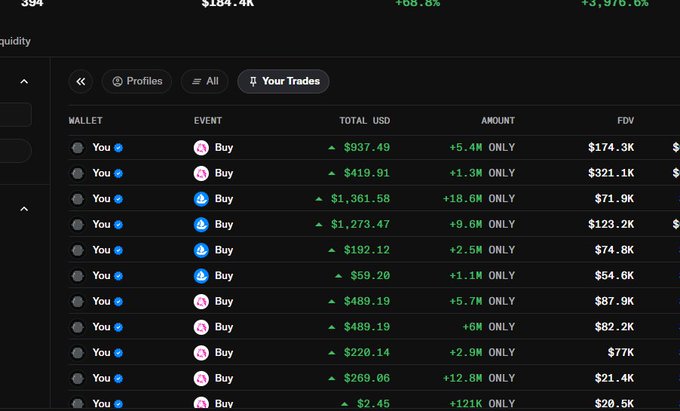Click the $54.6K FDV value
The height and width of the screenshot is (411, 680).
[614, 276]
